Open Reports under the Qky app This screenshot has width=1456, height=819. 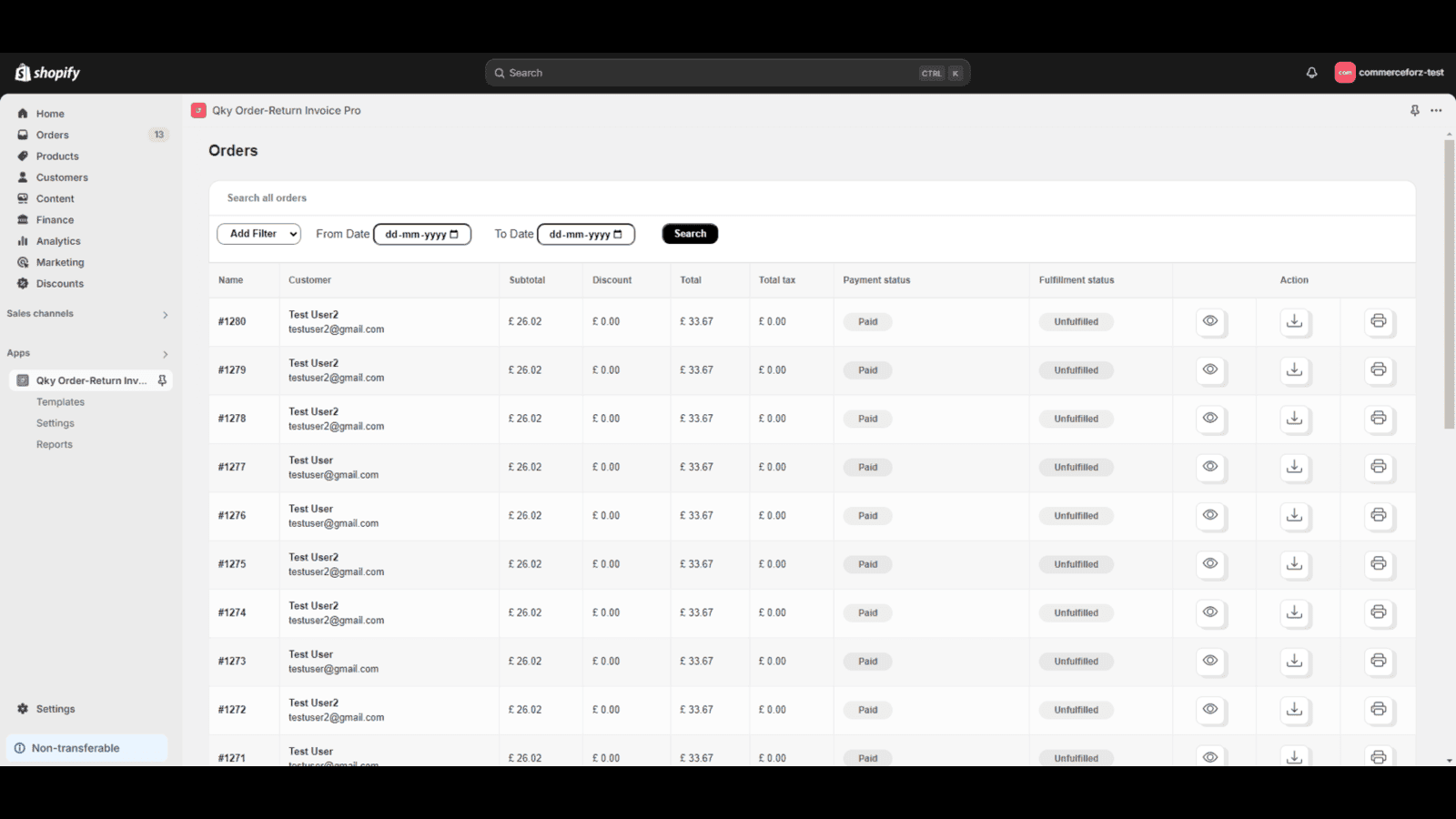pos(55,444)
